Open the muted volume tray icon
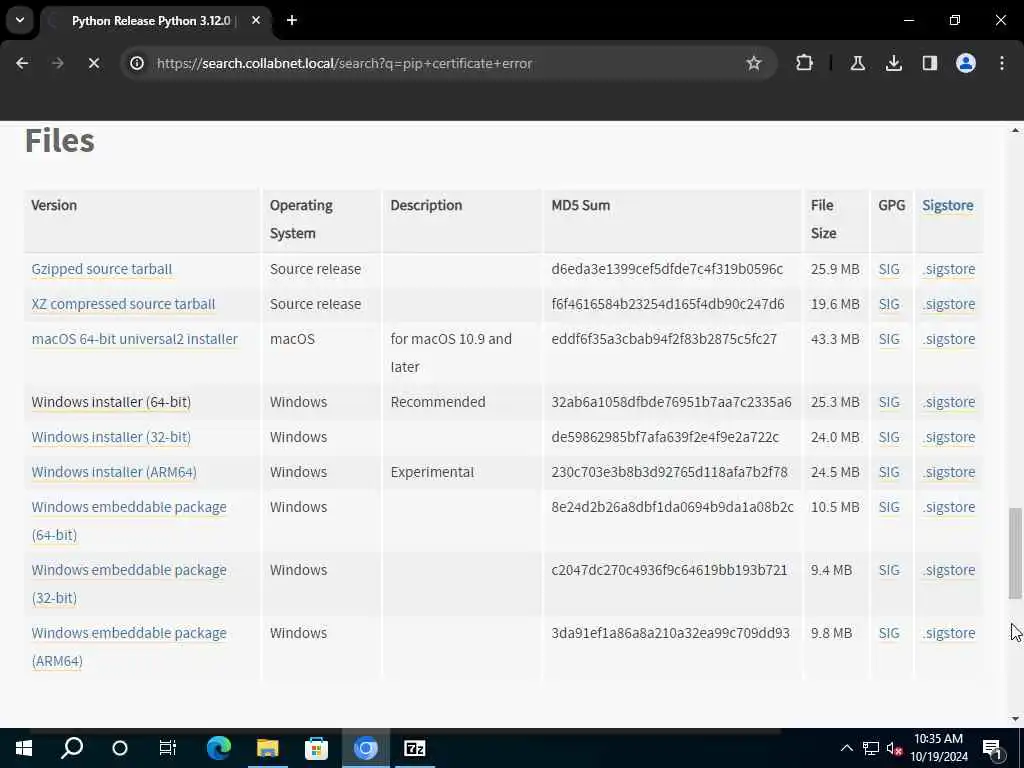The image size is (1024, 768). point(894,748)
